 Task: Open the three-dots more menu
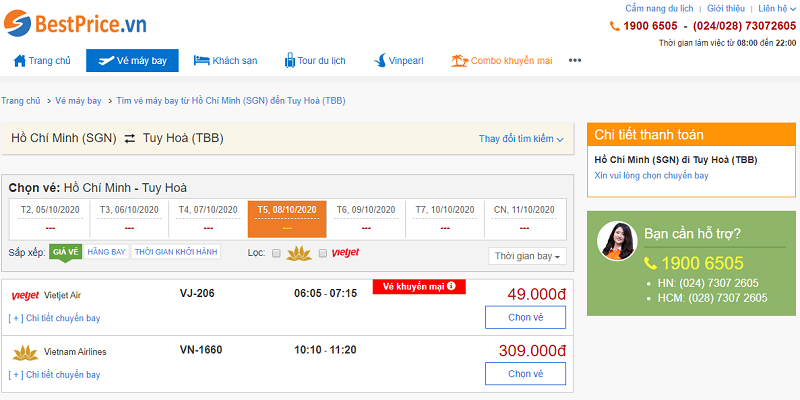(x=575, y=60)
